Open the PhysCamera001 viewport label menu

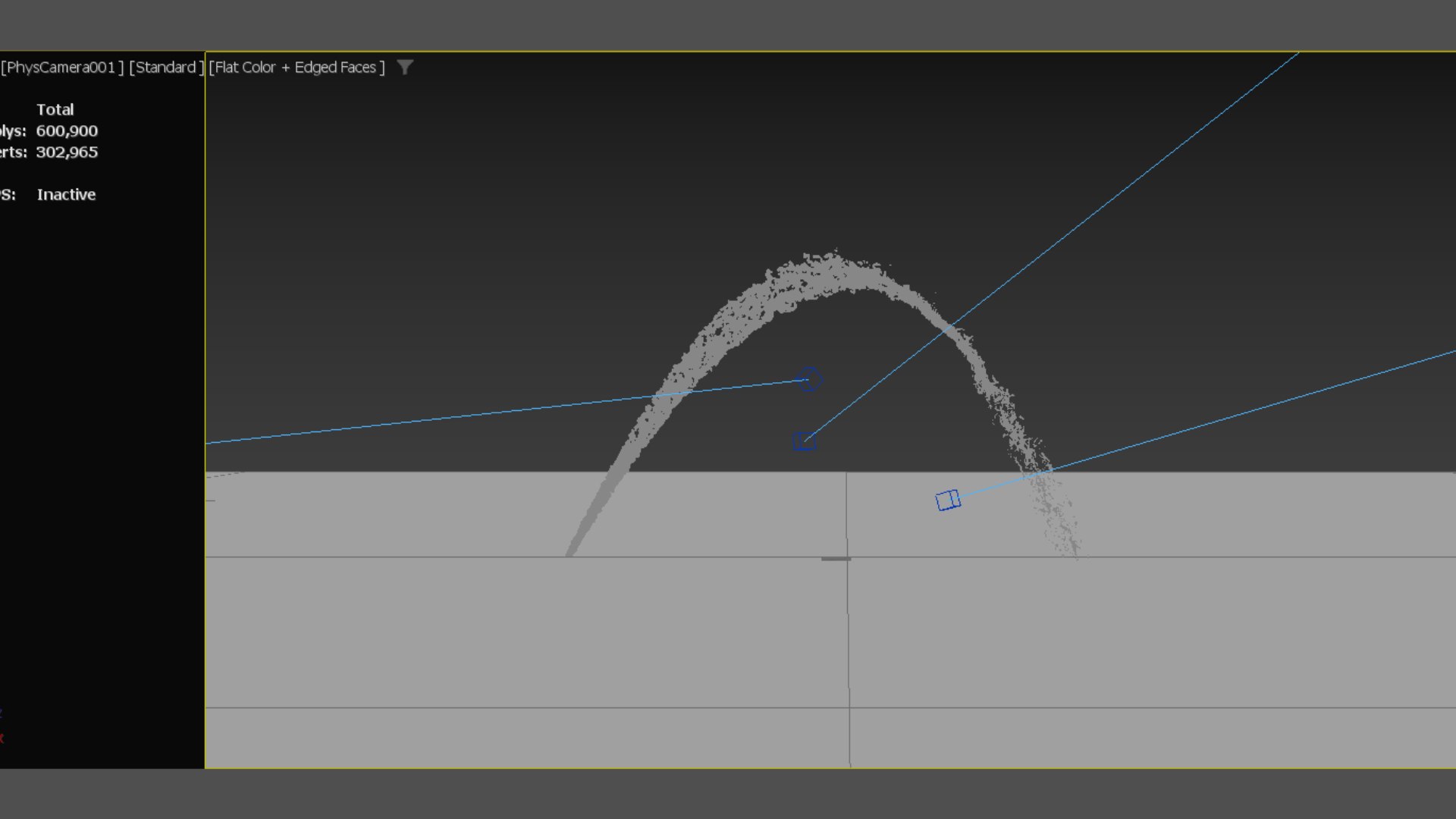point(62,67)
